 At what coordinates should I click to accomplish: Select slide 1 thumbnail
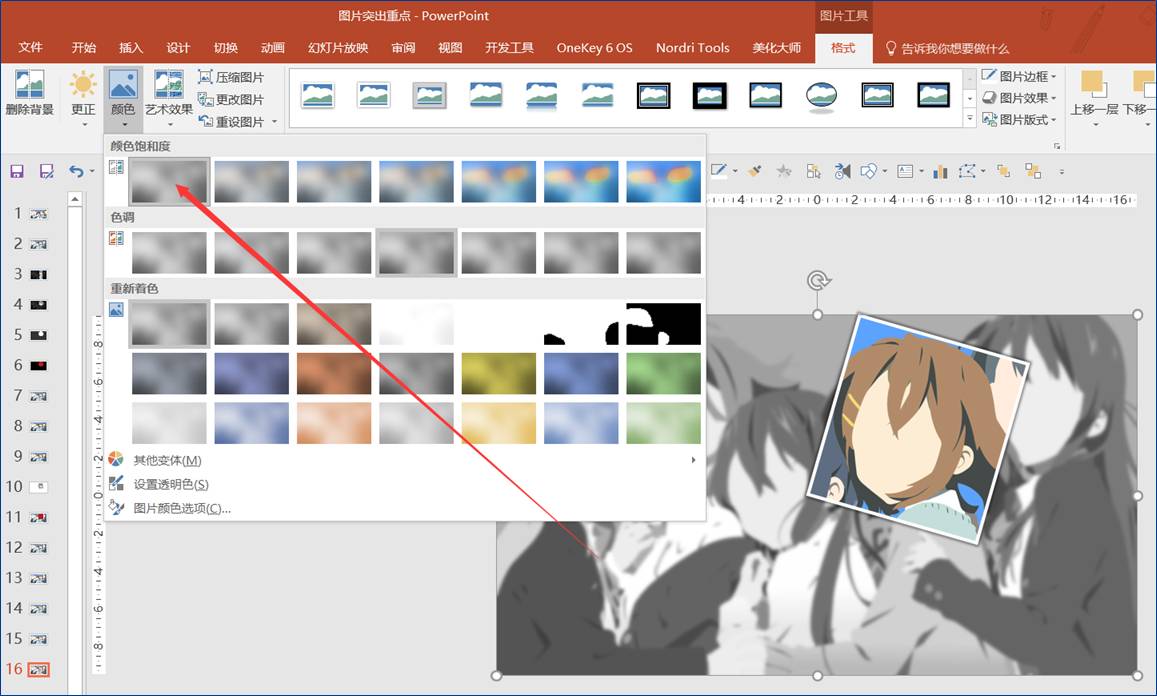(38, 214)
